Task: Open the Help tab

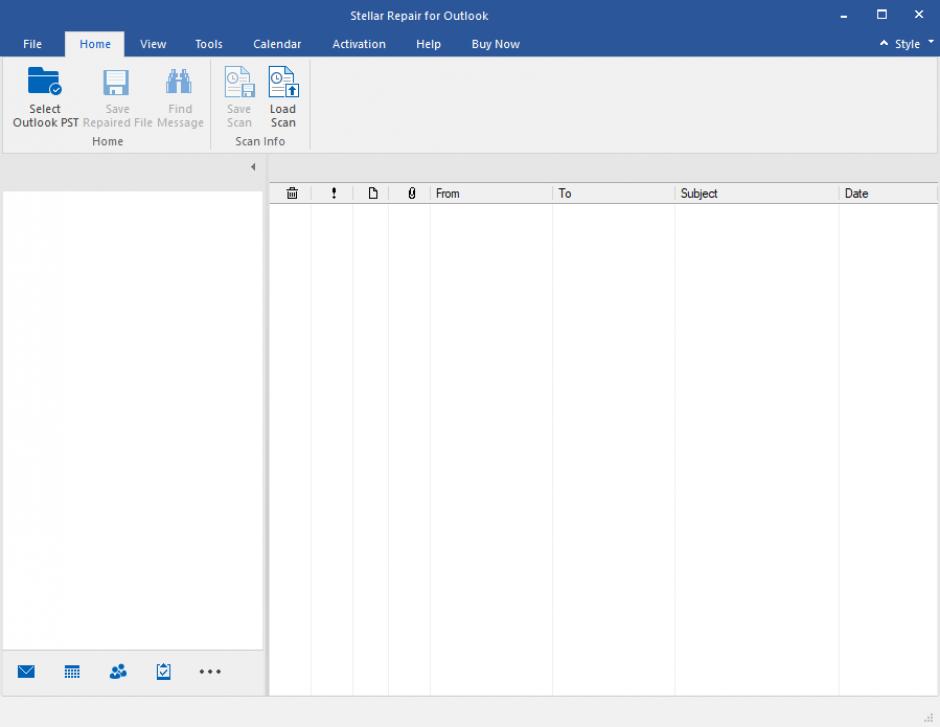Action: point(429,44)
